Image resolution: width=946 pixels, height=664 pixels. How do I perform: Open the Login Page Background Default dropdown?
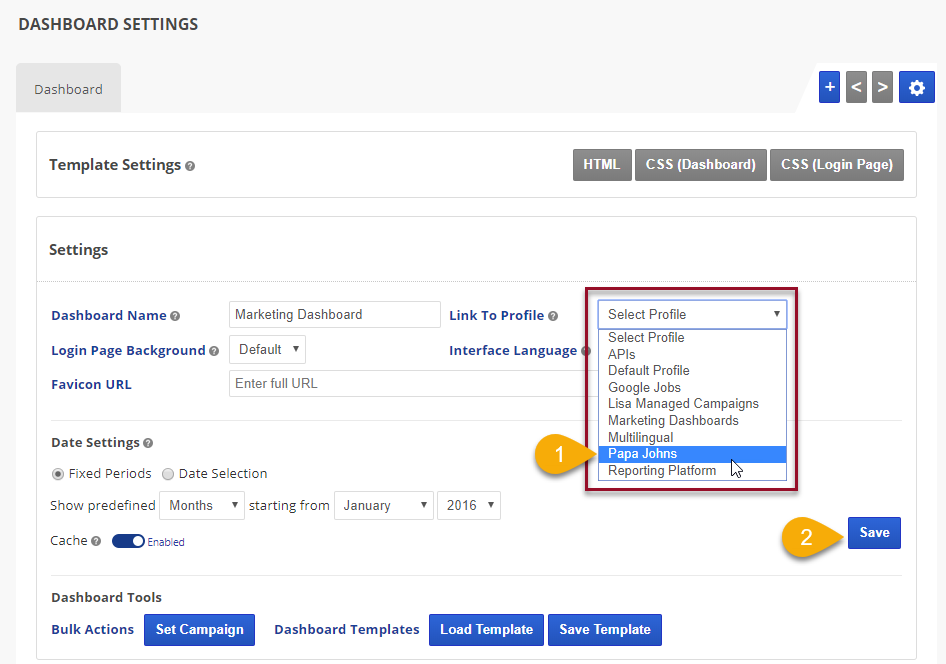coord(267,349)
